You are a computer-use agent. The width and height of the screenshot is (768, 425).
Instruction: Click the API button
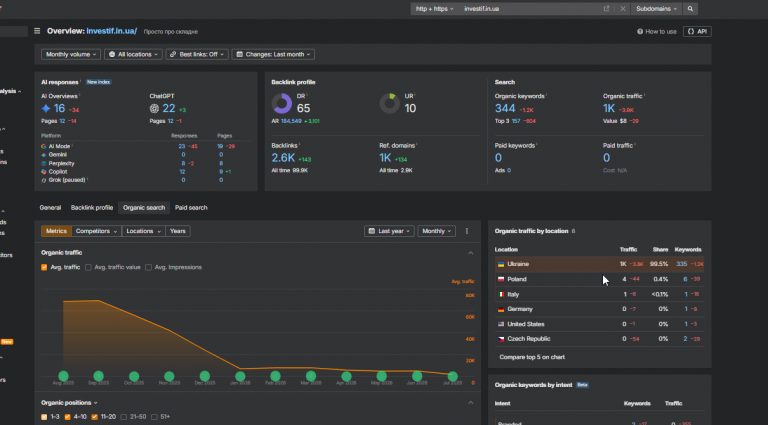697,31
